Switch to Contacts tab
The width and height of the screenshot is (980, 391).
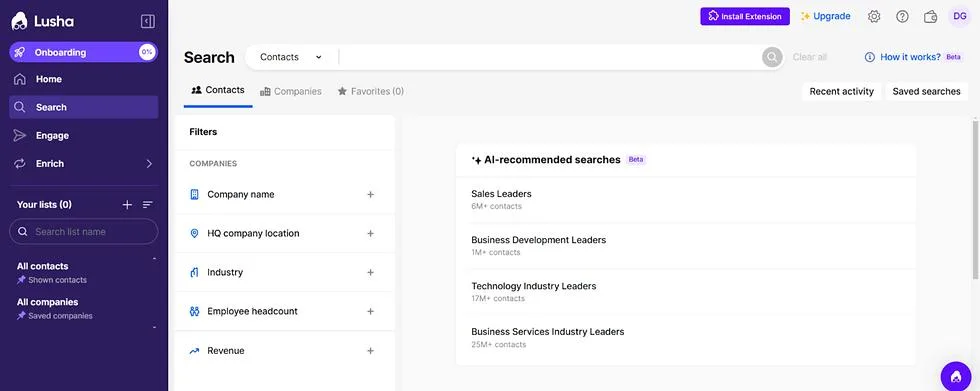(218, 91)
